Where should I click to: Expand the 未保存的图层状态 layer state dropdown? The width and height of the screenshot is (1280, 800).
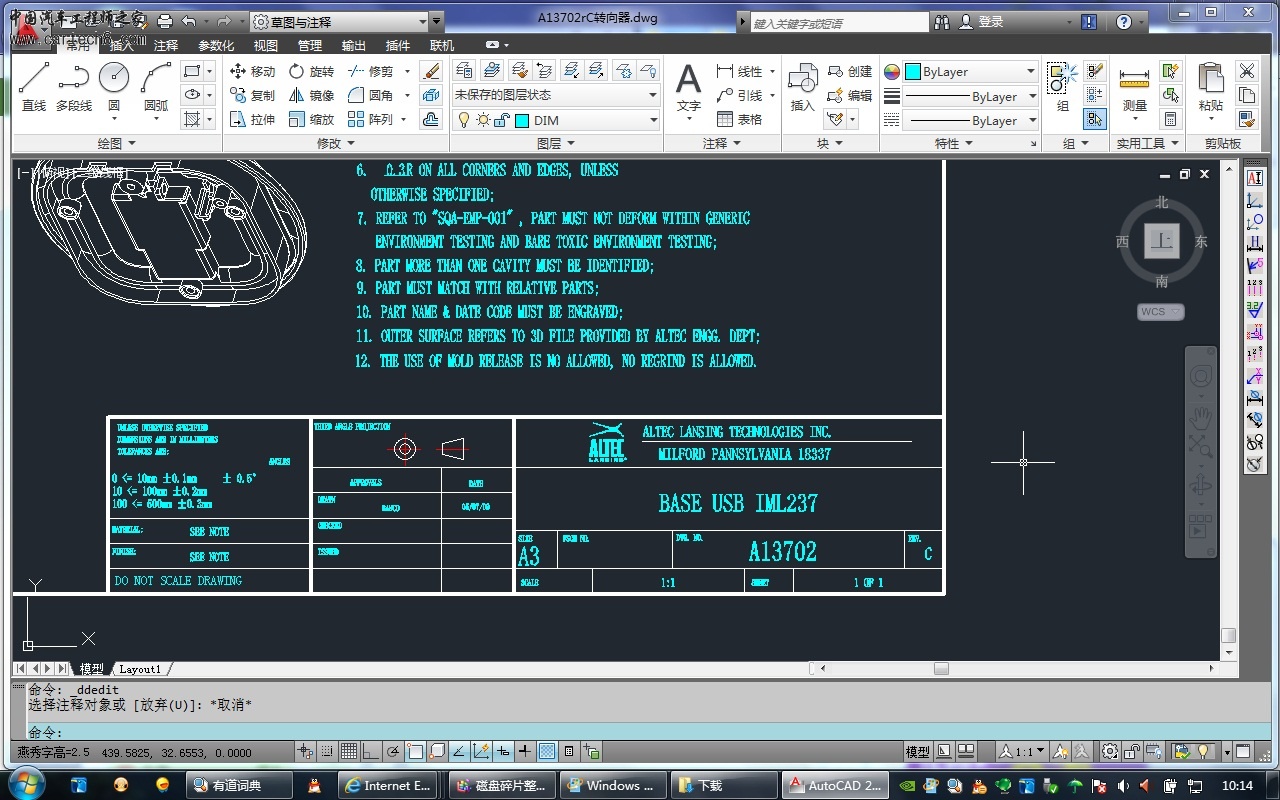pos(653,95)
